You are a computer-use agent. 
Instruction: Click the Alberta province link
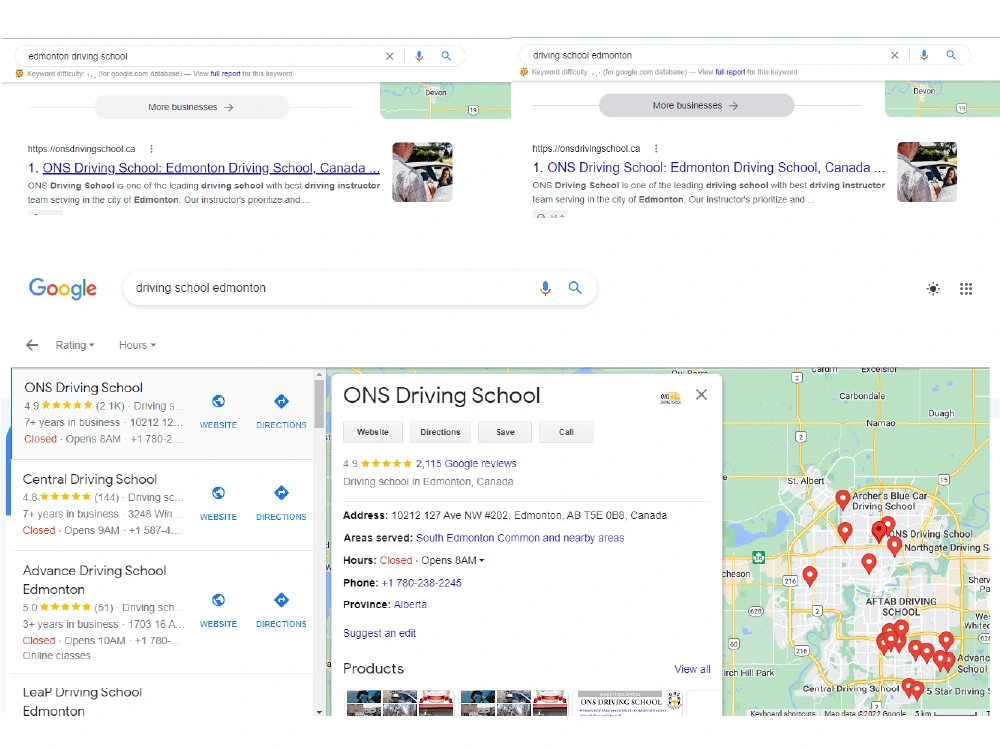(410, 605)
